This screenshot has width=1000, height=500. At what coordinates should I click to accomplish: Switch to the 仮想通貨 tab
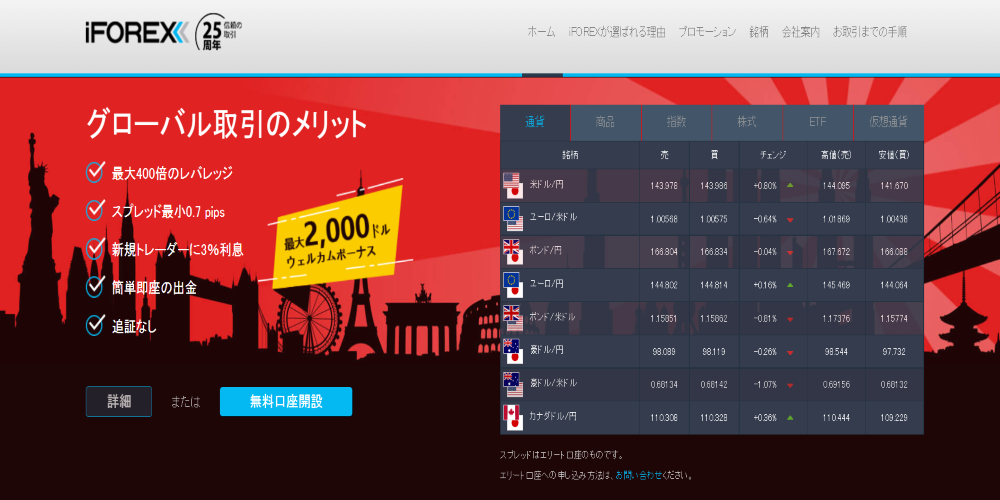[888, 122]
